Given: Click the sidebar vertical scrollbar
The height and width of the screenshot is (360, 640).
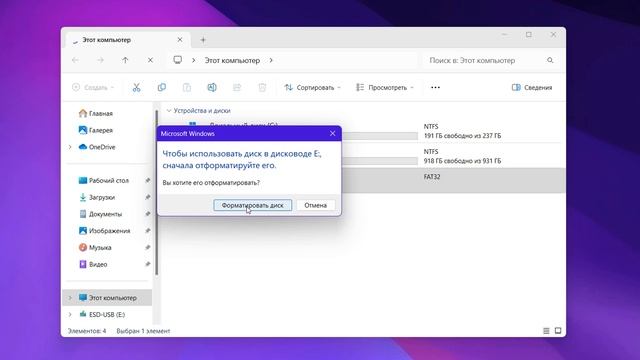Looking at the screenshot, I should pyautogui.click(x=157, y=192).
